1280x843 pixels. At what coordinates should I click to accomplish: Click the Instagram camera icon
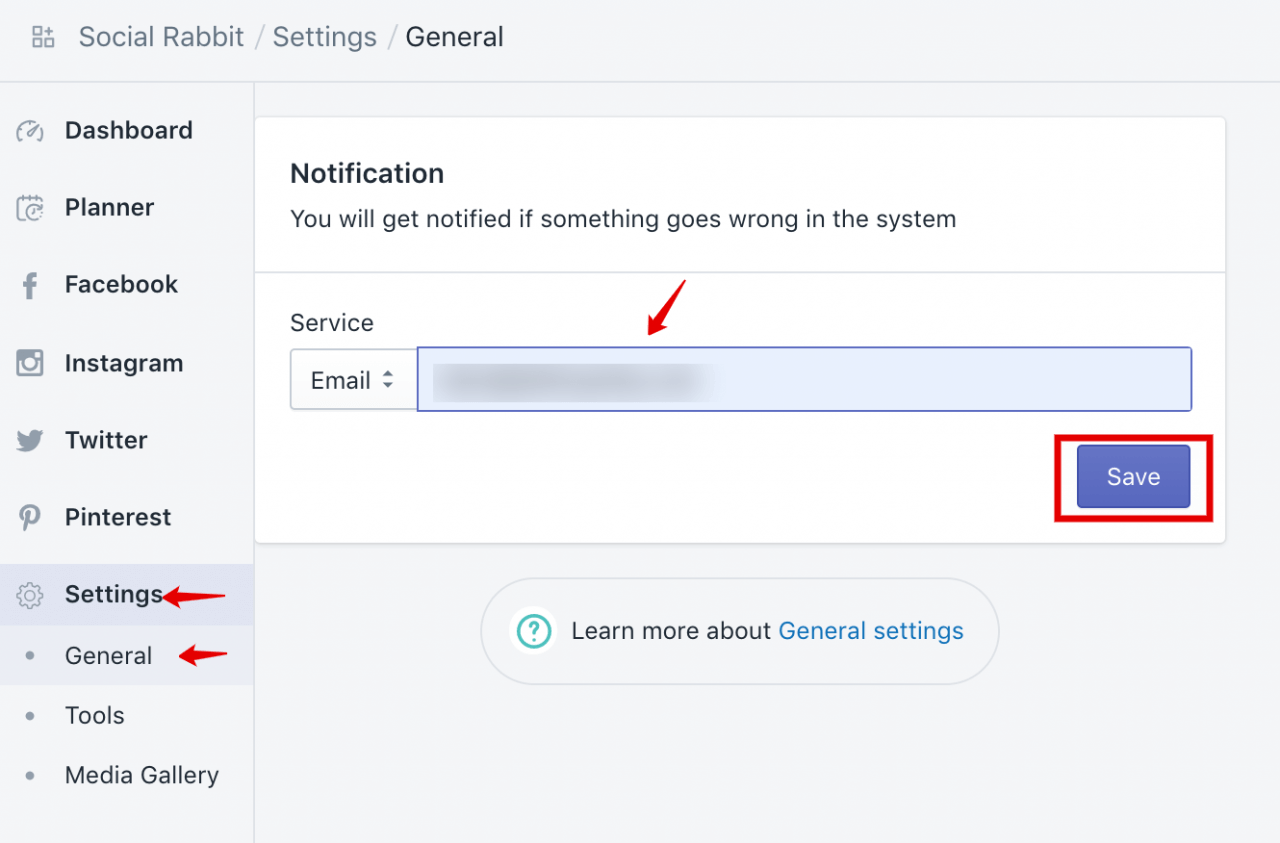coord(30,363)
